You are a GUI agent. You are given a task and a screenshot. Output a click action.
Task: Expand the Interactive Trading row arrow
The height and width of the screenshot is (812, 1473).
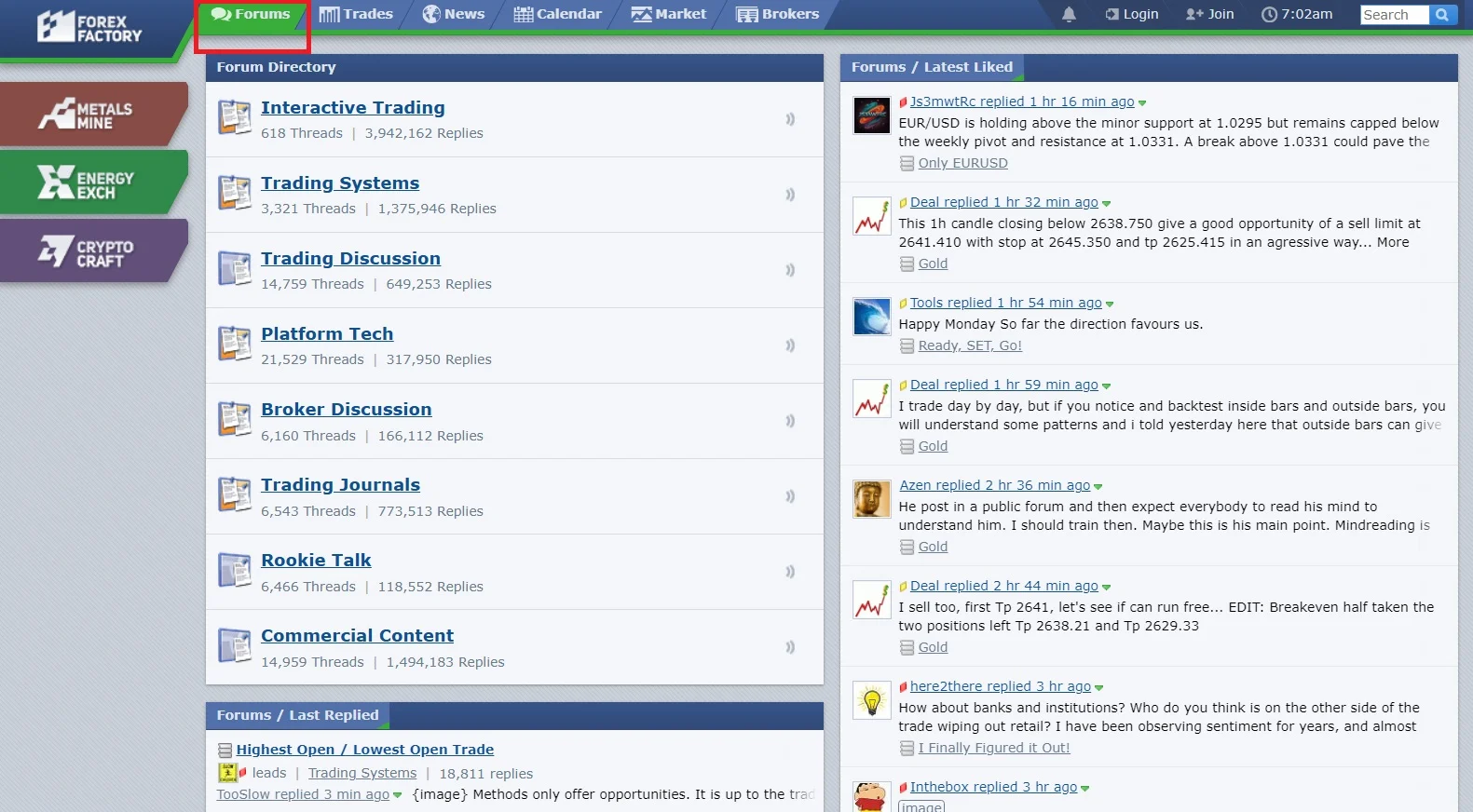coord(790,119)
